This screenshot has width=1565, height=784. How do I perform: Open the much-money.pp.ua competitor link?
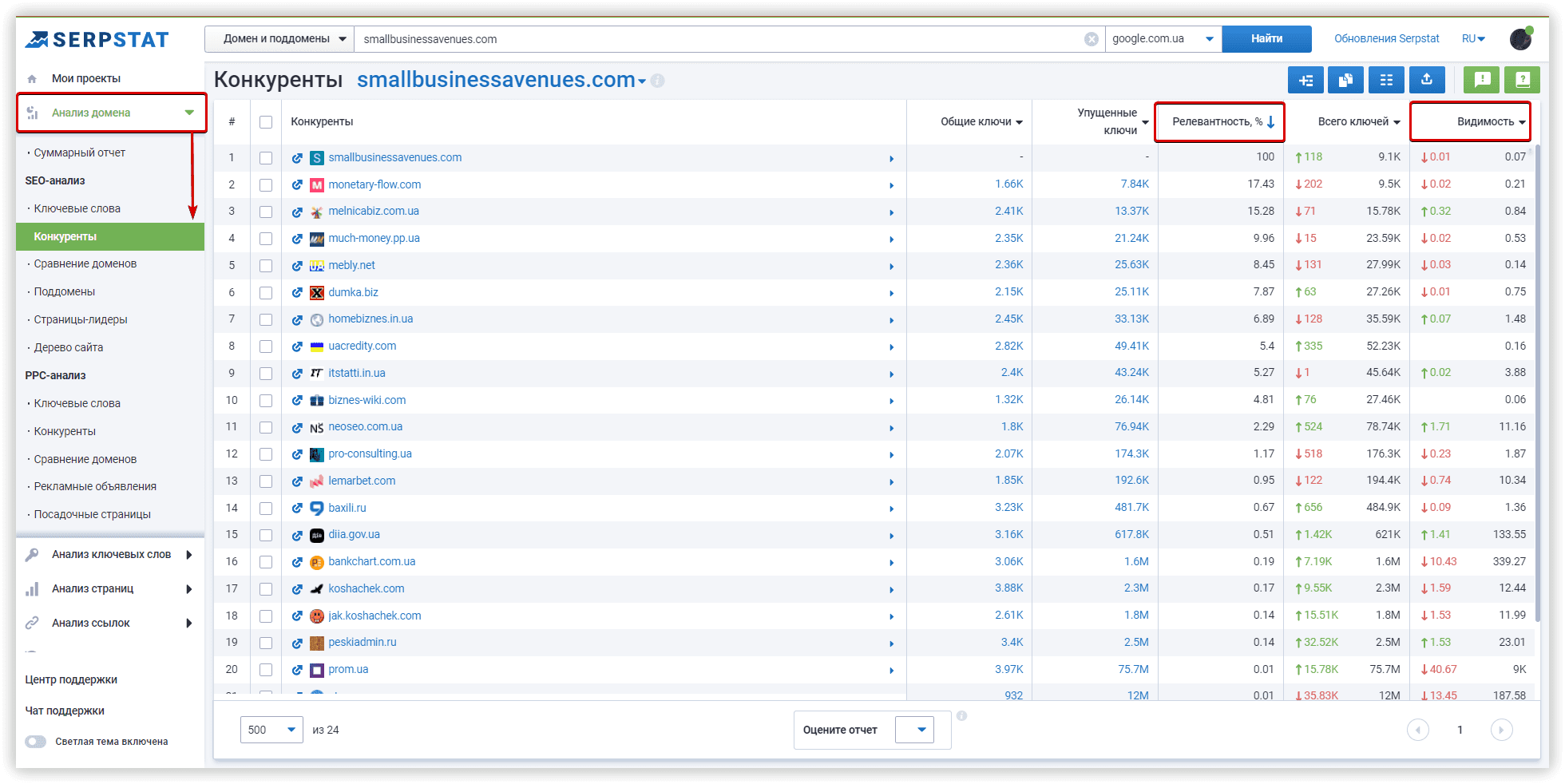(x=374, y=239)
